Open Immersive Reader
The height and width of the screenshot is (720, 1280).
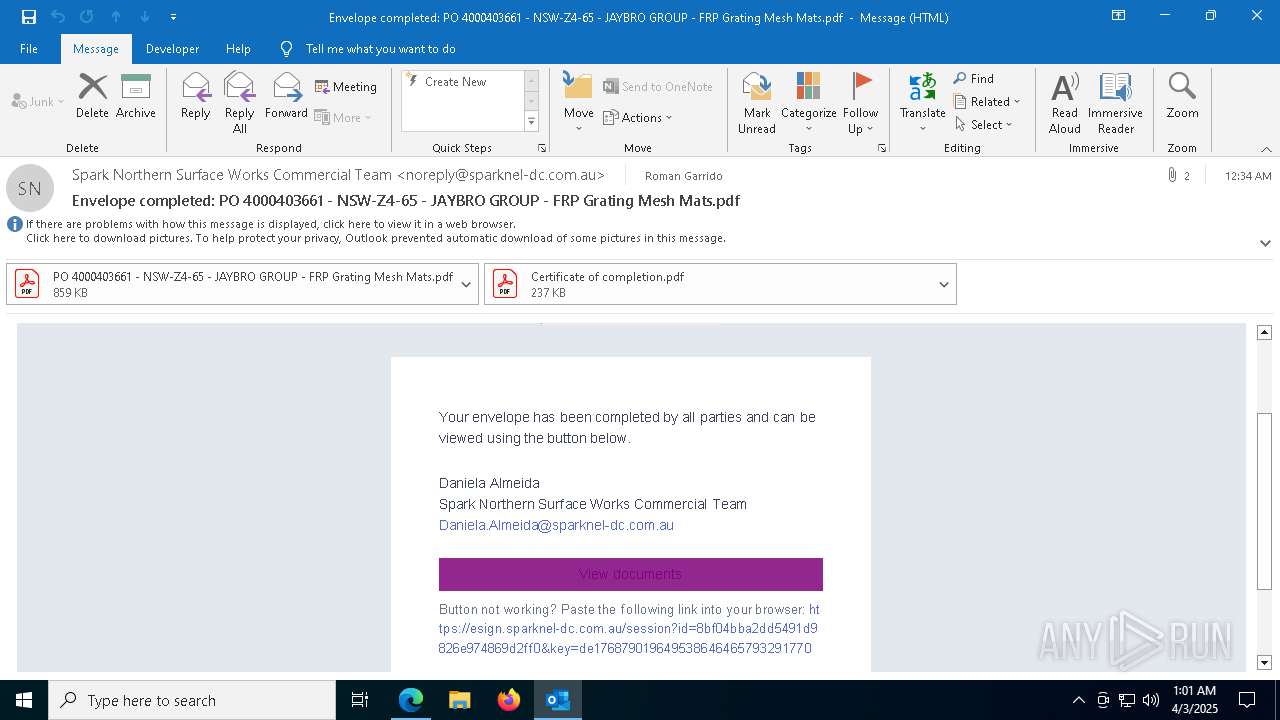coord(1115,103)
